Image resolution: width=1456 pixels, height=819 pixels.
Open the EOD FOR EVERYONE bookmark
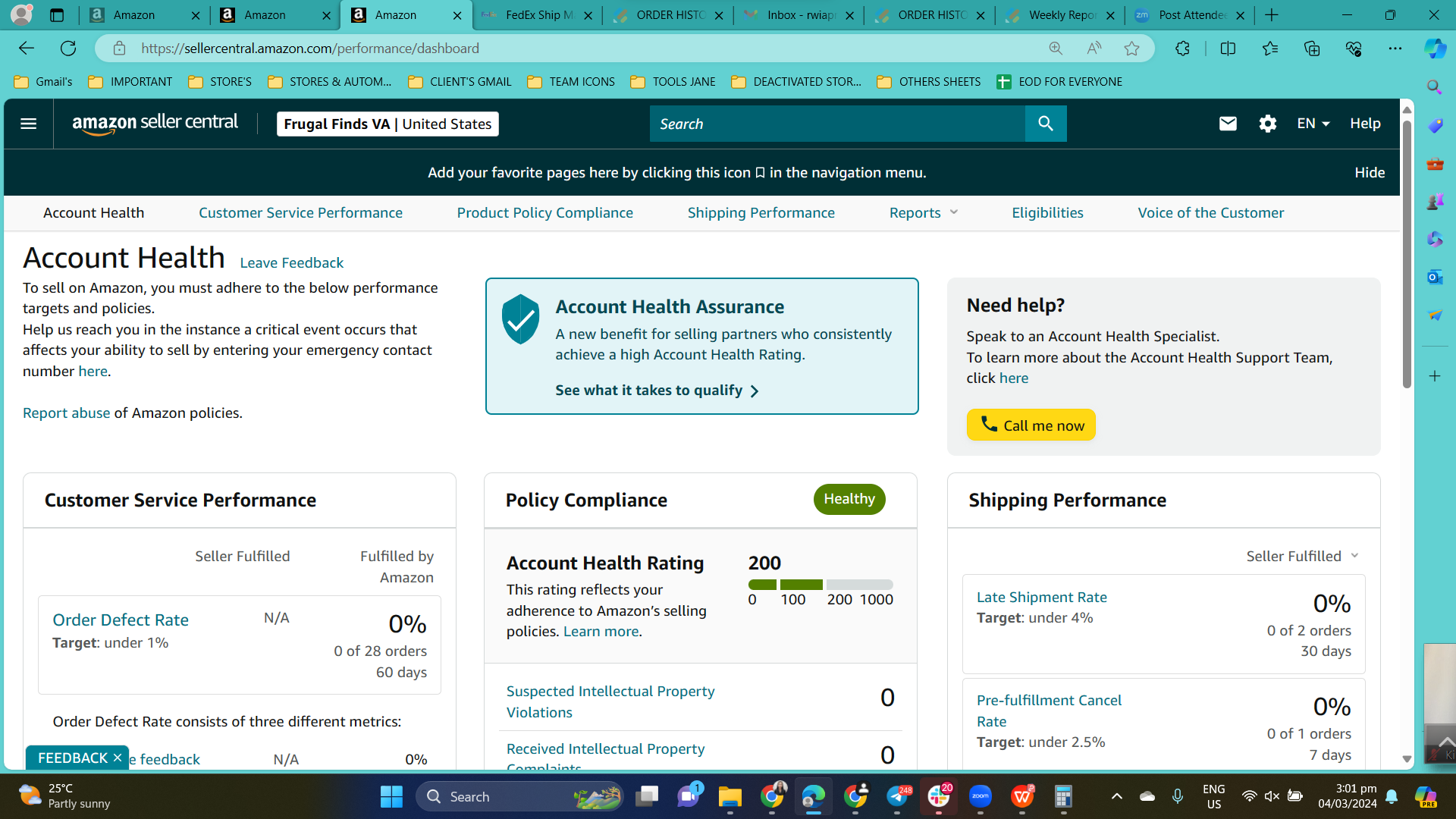(x=1059, y=82)
